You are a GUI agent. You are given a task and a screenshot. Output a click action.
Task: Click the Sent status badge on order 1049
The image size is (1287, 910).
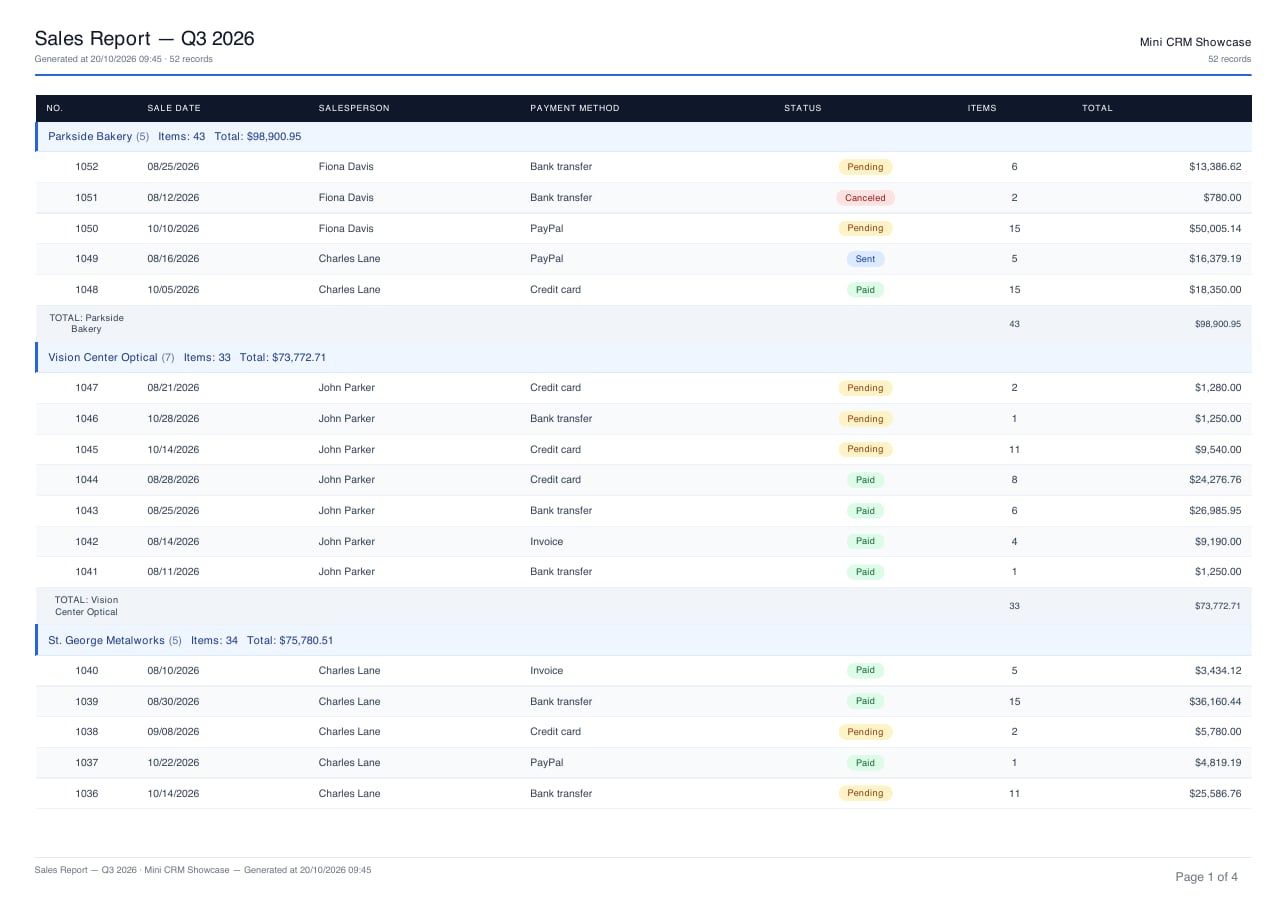point(865,259)
